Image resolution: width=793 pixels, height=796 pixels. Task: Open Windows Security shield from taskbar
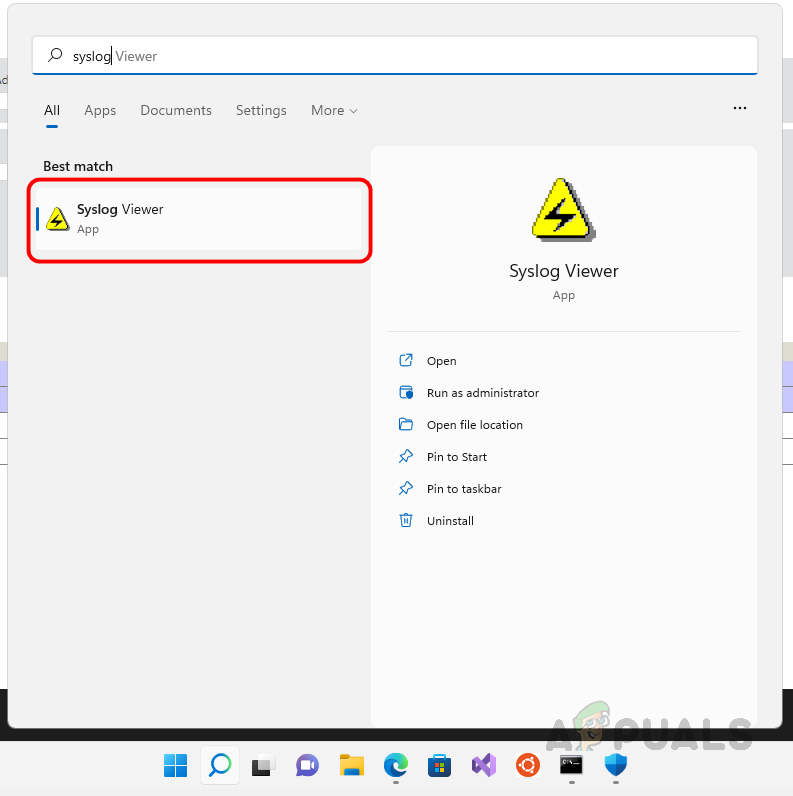tap(616, 765)
